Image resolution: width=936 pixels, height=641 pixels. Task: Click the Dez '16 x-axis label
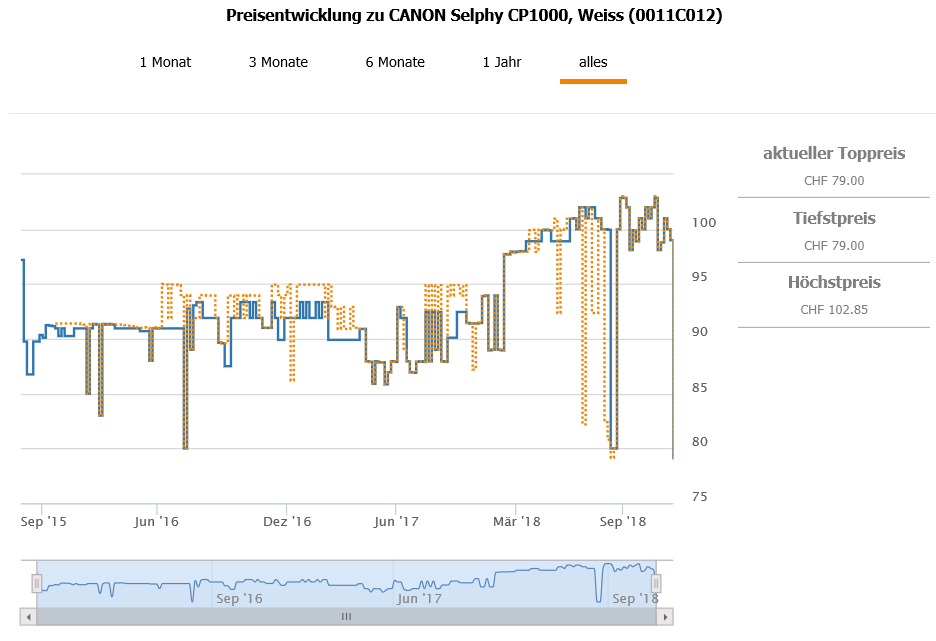tap(287, 521)
